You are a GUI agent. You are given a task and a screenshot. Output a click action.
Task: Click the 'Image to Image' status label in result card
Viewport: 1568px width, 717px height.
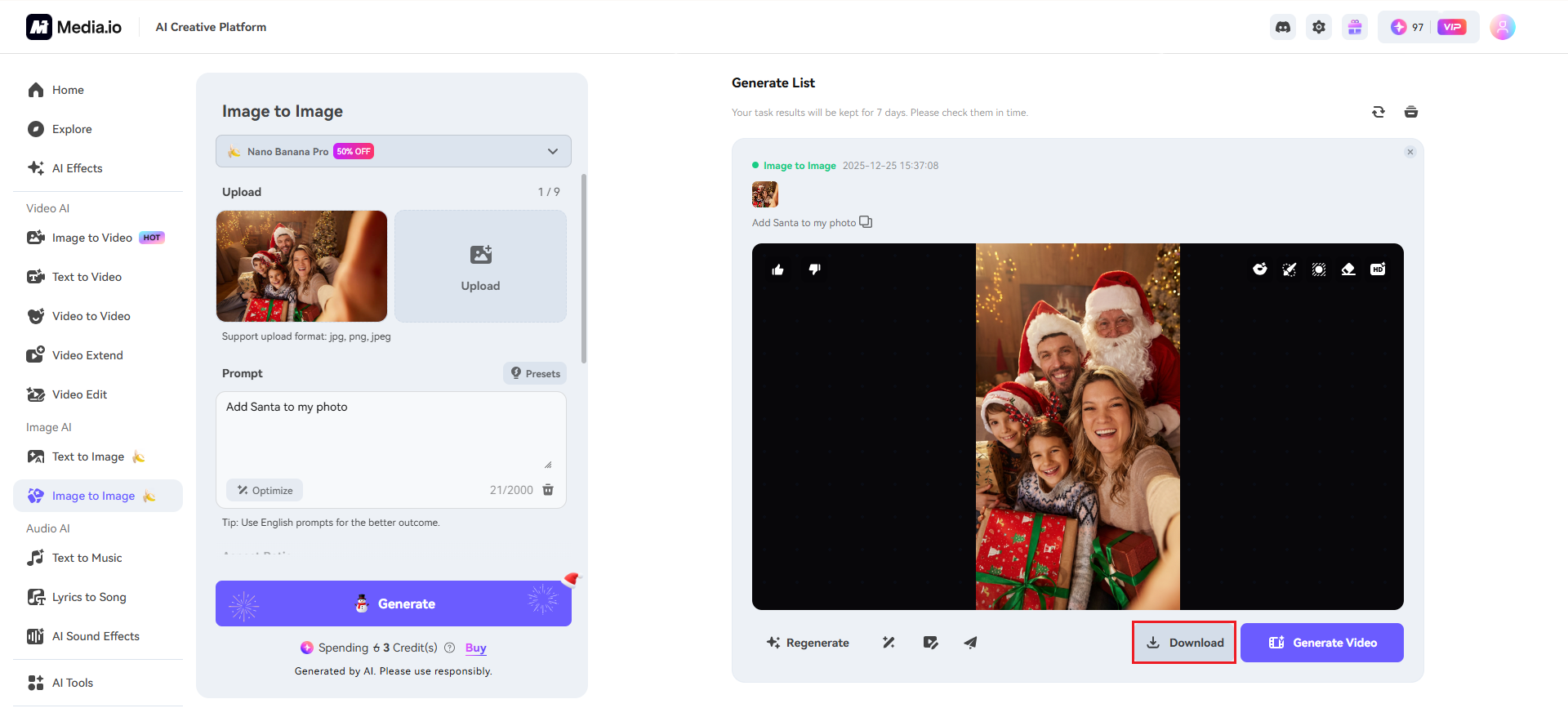(x=800, y=166)
